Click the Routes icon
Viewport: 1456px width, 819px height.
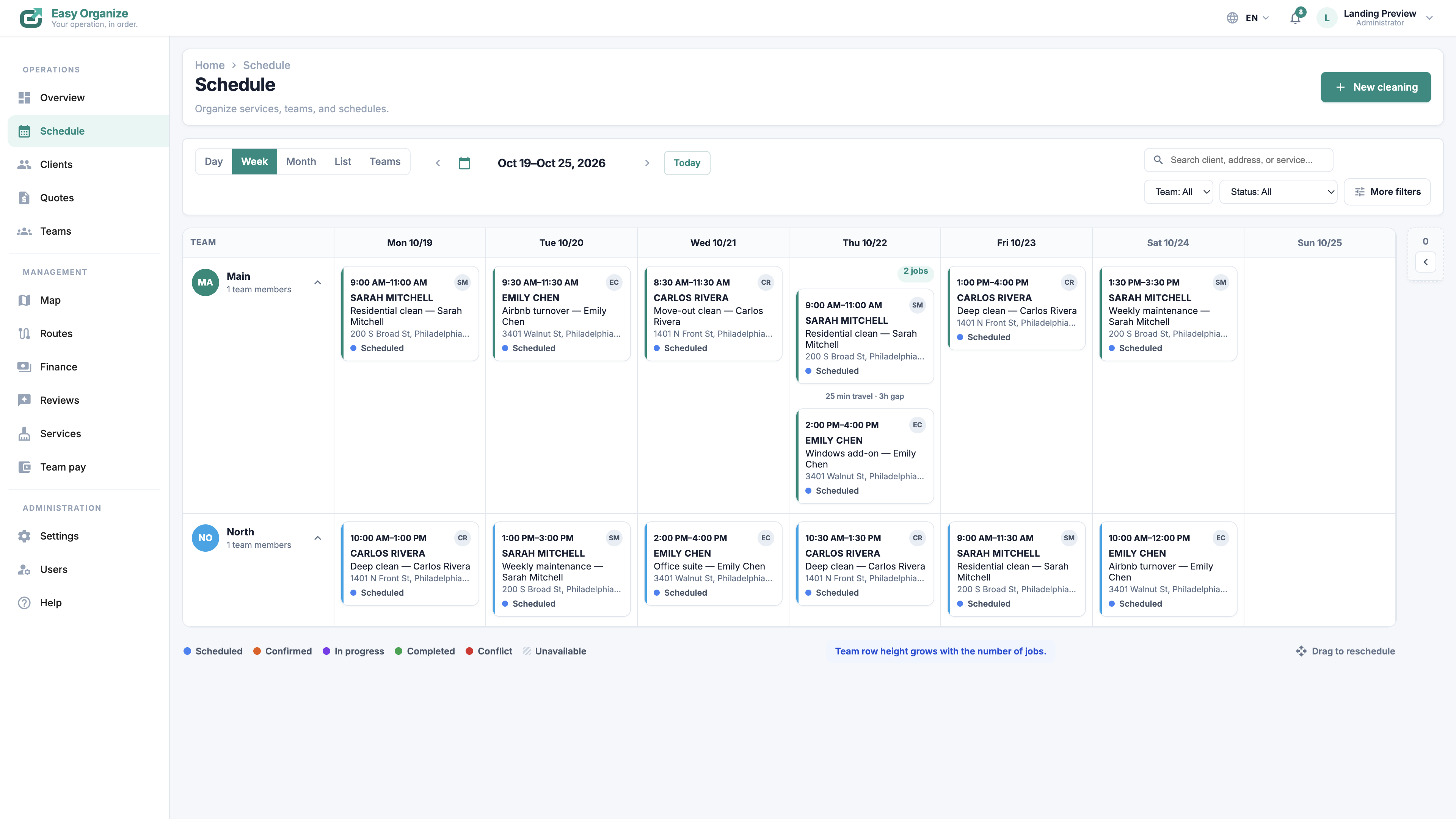click(x=24, y=334)
